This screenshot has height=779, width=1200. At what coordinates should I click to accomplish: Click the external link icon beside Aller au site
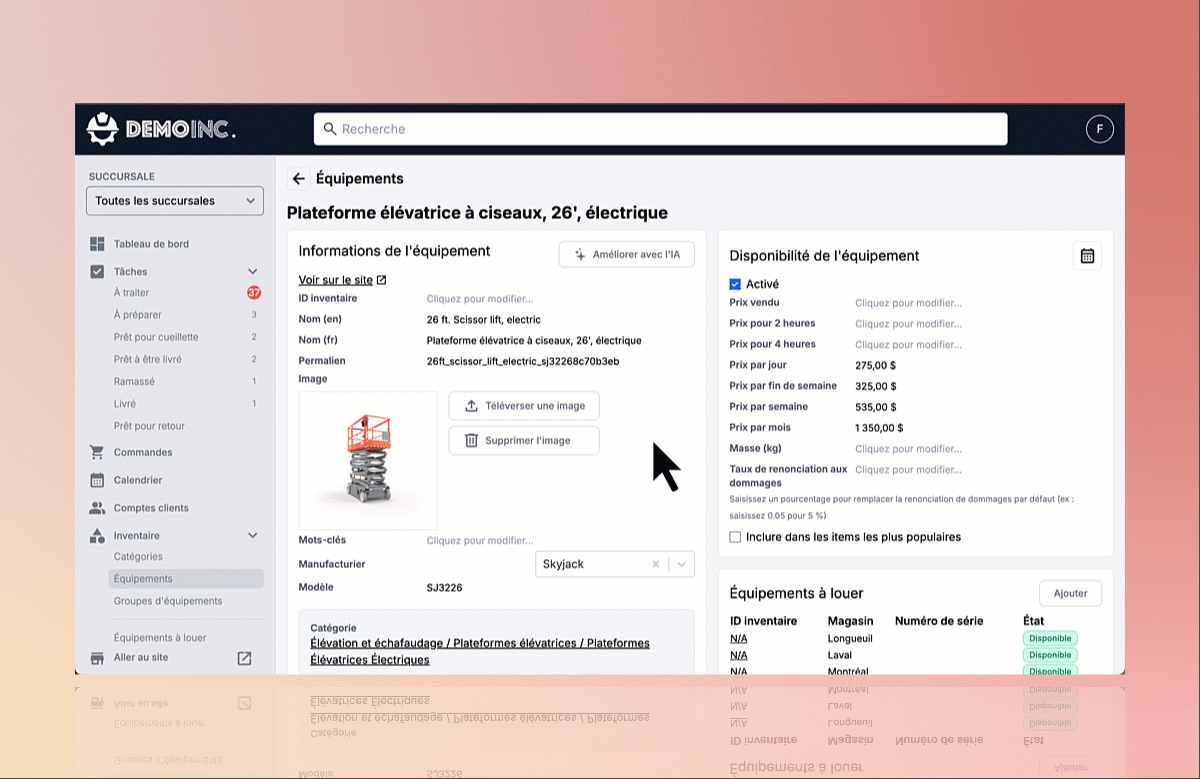(x=244, y=658)
